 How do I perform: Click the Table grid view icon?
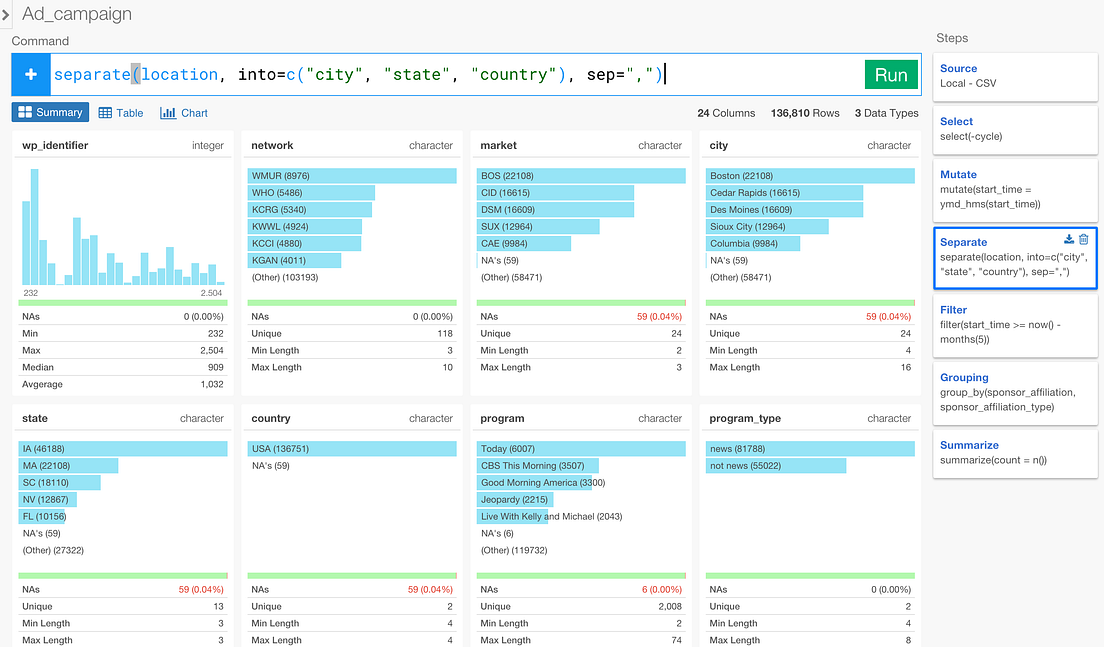coord(104,112)
